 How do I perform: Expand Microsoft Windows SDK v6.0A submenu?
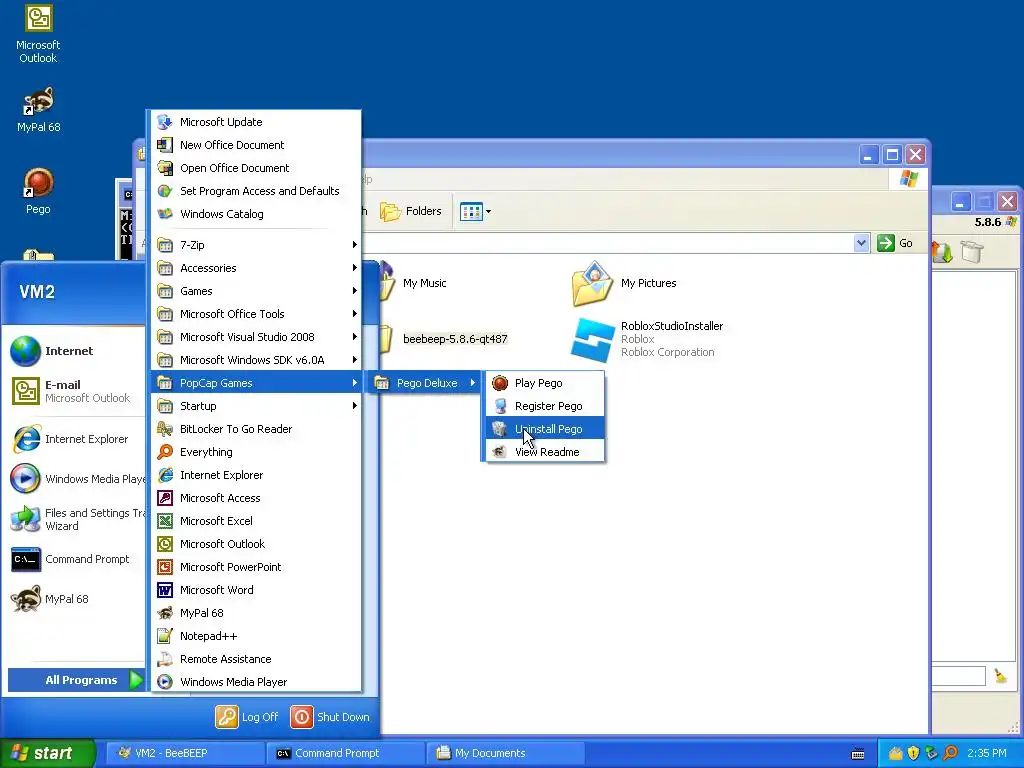[256, 360]
